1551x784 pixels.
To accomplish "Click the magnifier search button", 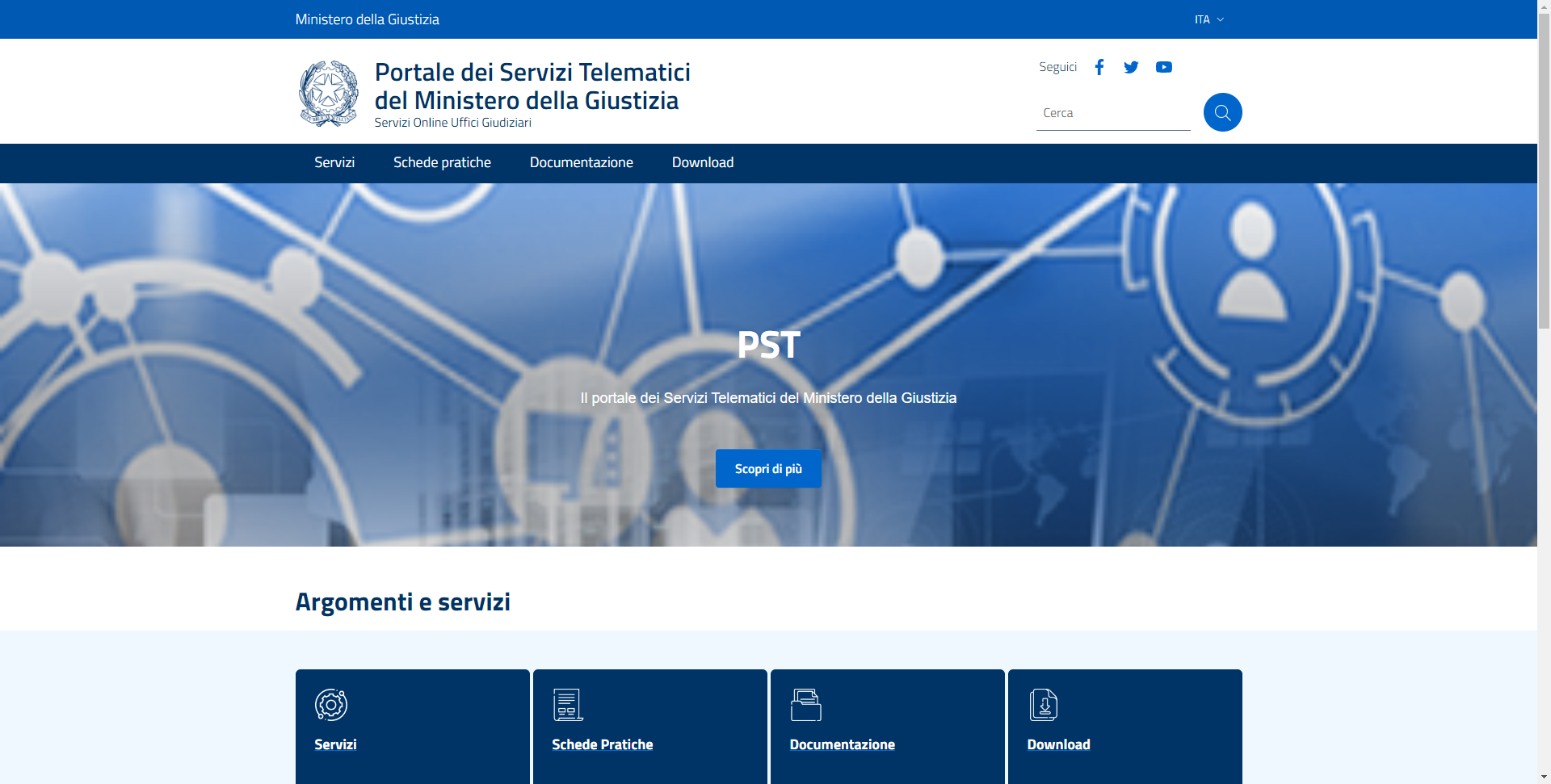I will (x=1222, y=112).
